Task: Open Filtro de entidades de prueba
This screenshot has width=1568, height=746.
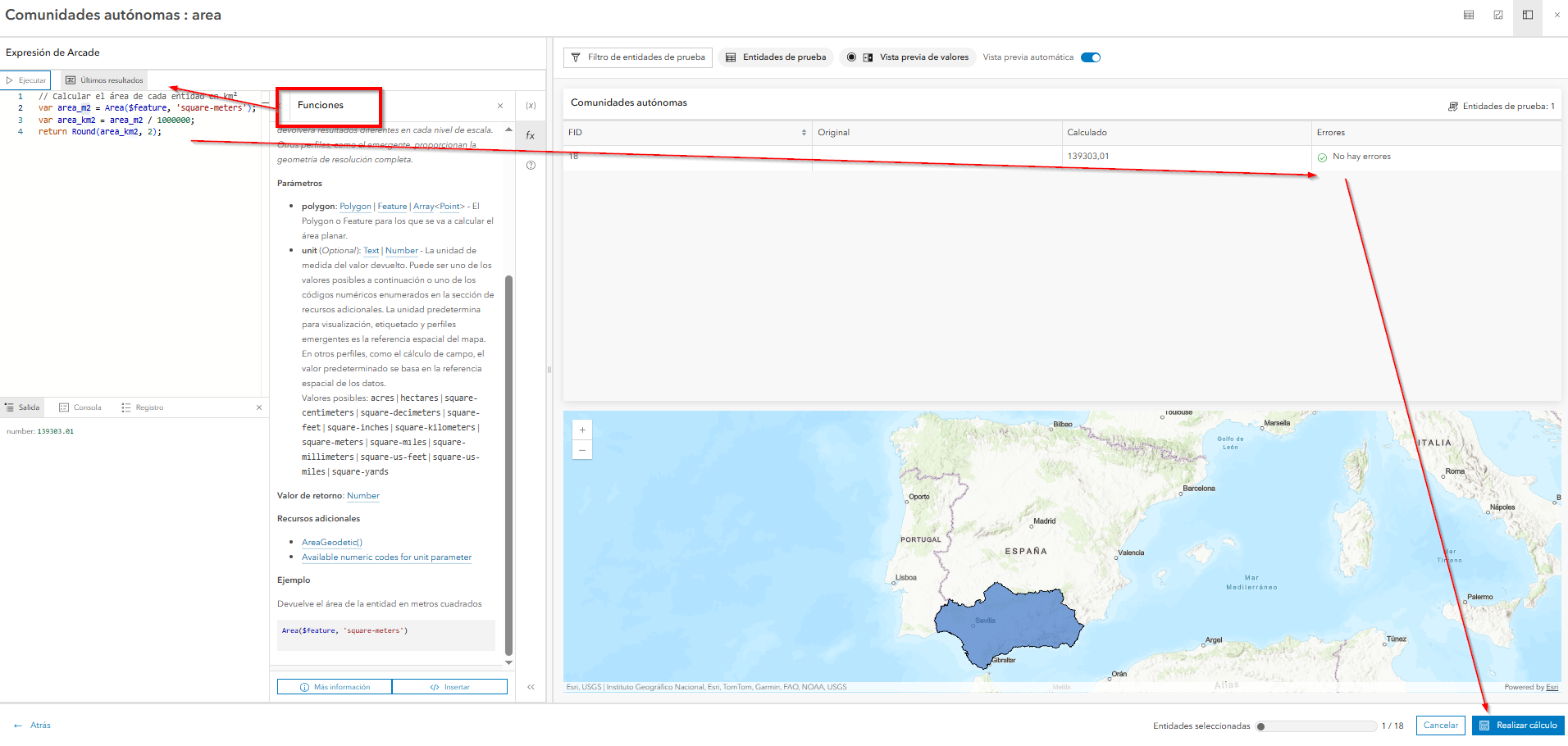Action: pos(638,57)
